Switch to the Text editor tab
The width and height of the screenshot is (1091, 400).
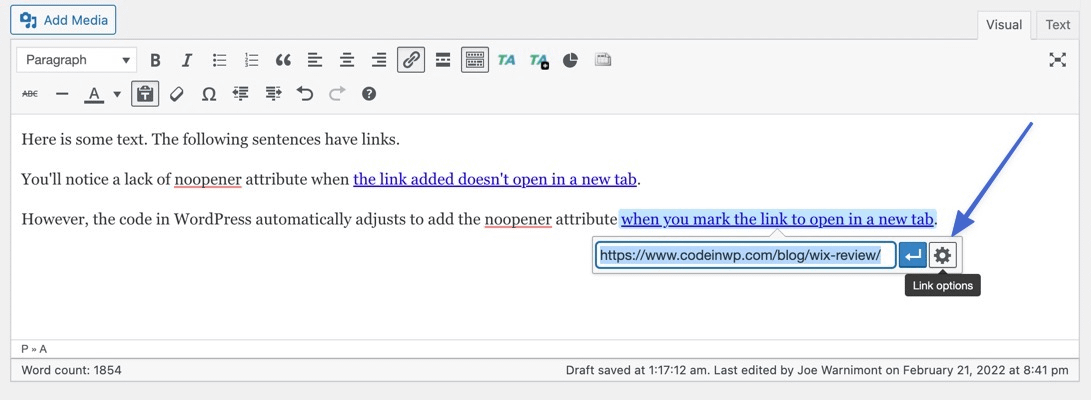coord(1058,25)
